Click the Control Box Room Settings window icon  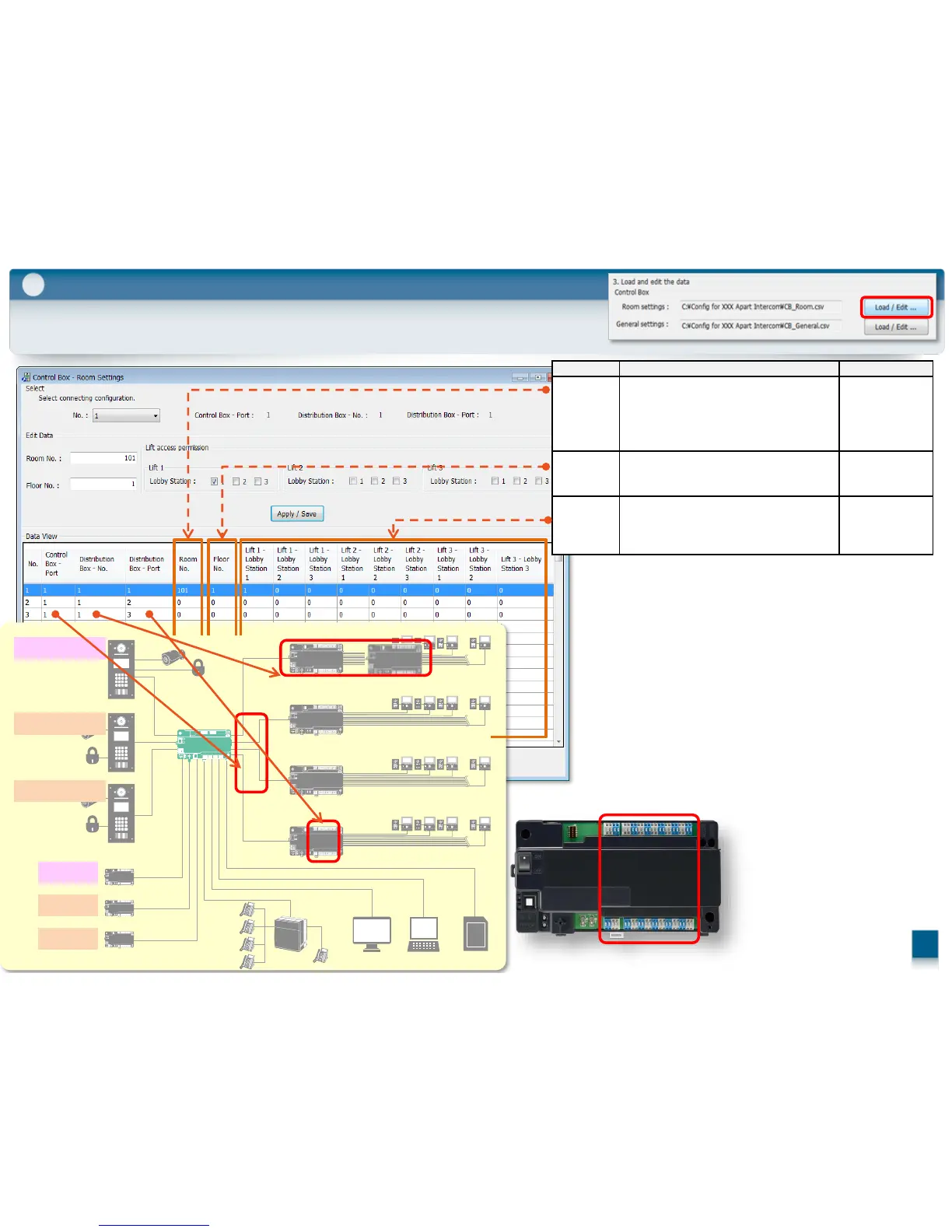click(x=26, y=377)
